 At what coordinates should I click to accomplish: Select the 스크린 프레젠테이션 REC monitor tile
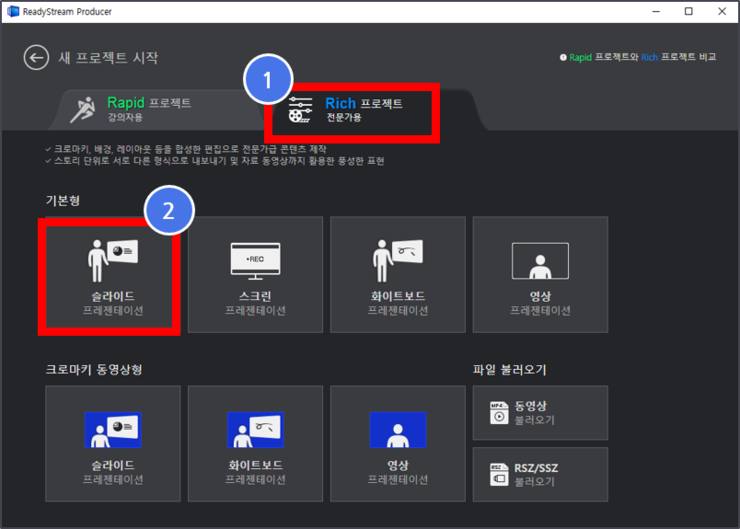(255, 275)
